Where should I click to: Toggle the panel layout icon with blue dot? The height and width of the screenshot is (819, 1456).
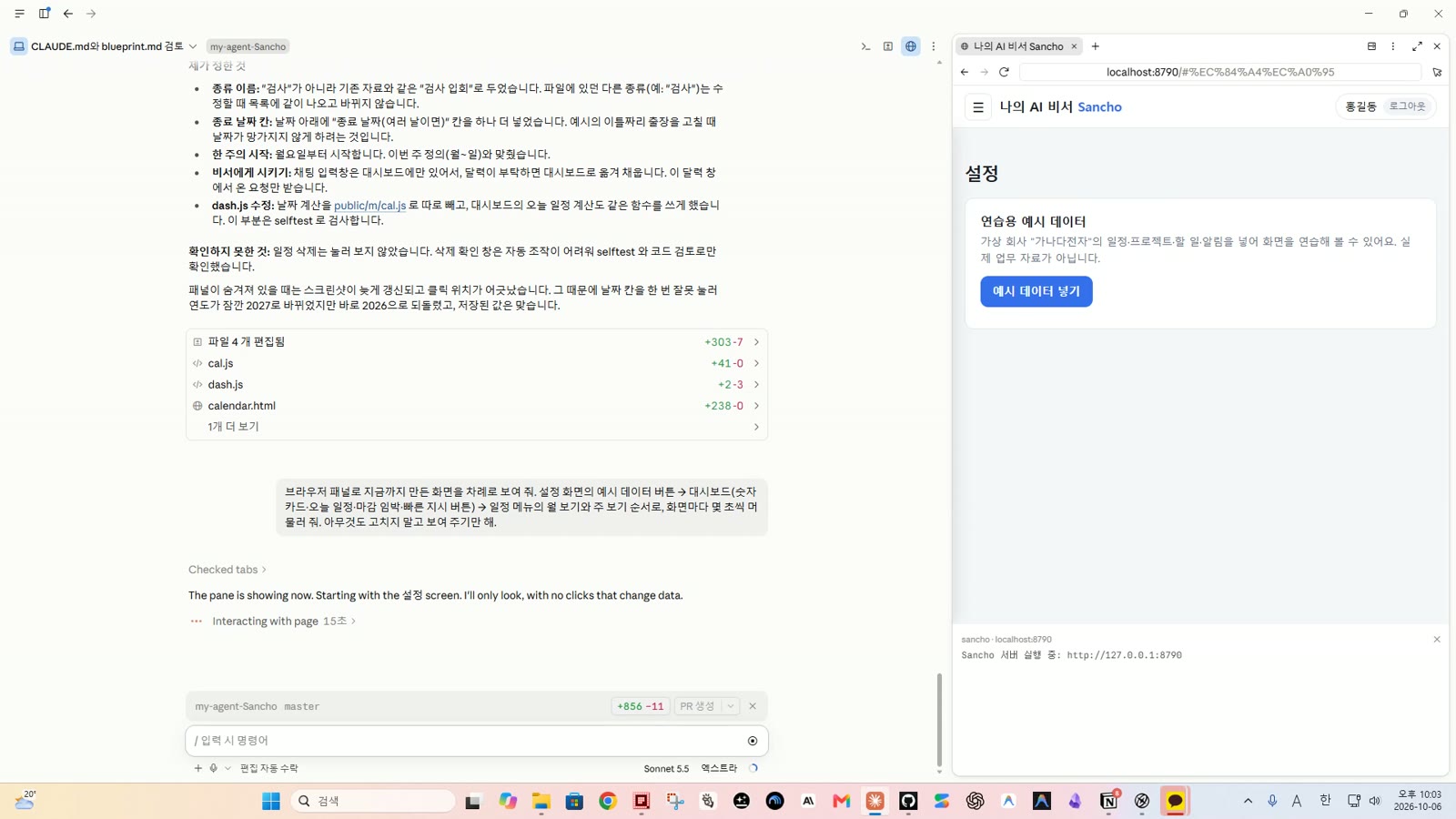click(x=44, y=14)
